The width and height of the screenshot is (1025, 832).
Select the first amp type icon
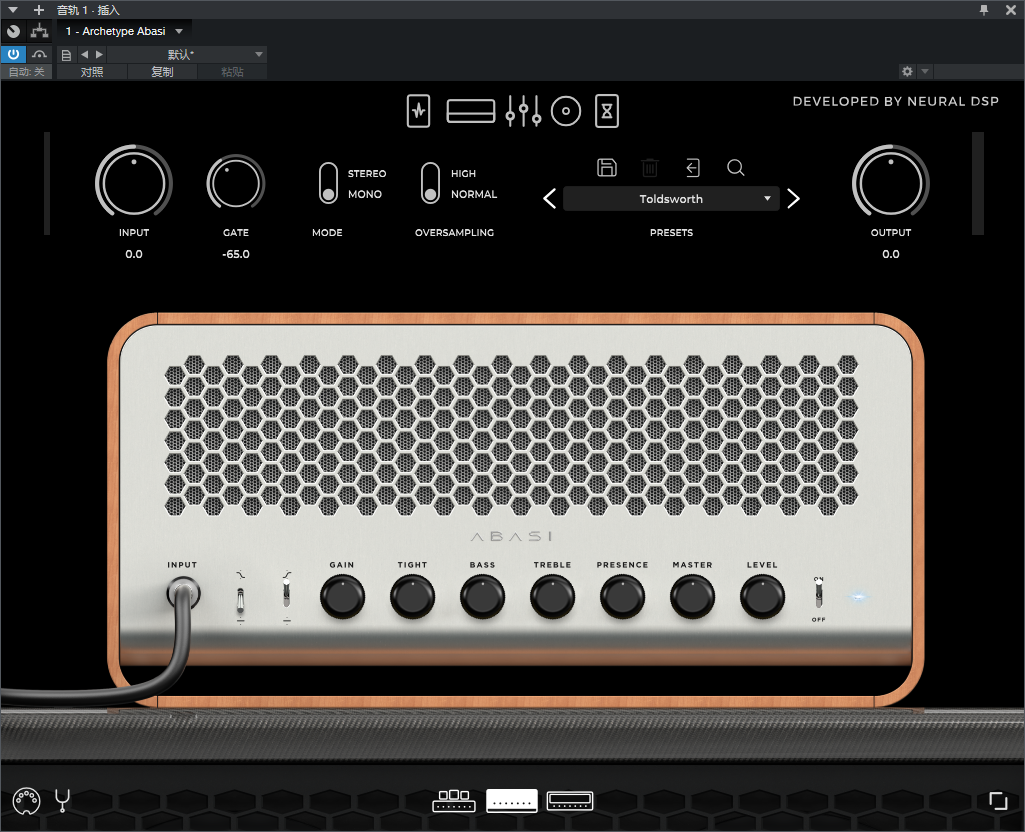click(x=454, y=800)
